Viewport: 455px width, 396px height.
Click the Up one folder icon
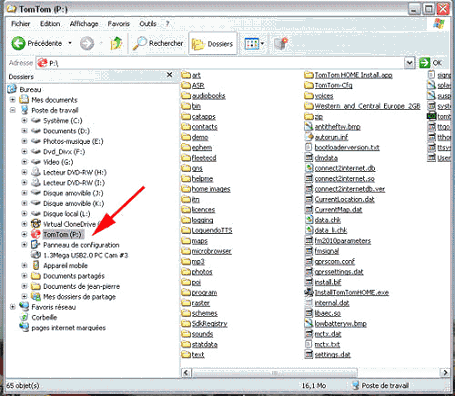[x=116, y=43]
